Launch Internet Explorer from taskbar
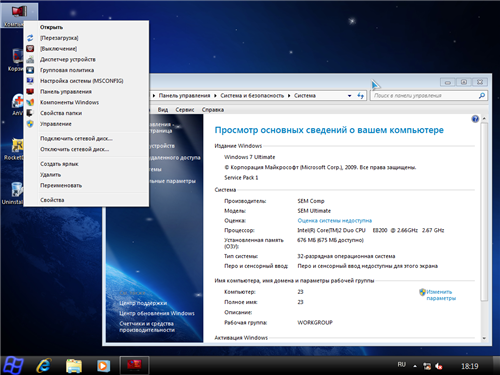The width and height of the screenshot is (500, 375). [x=44, y=366]
